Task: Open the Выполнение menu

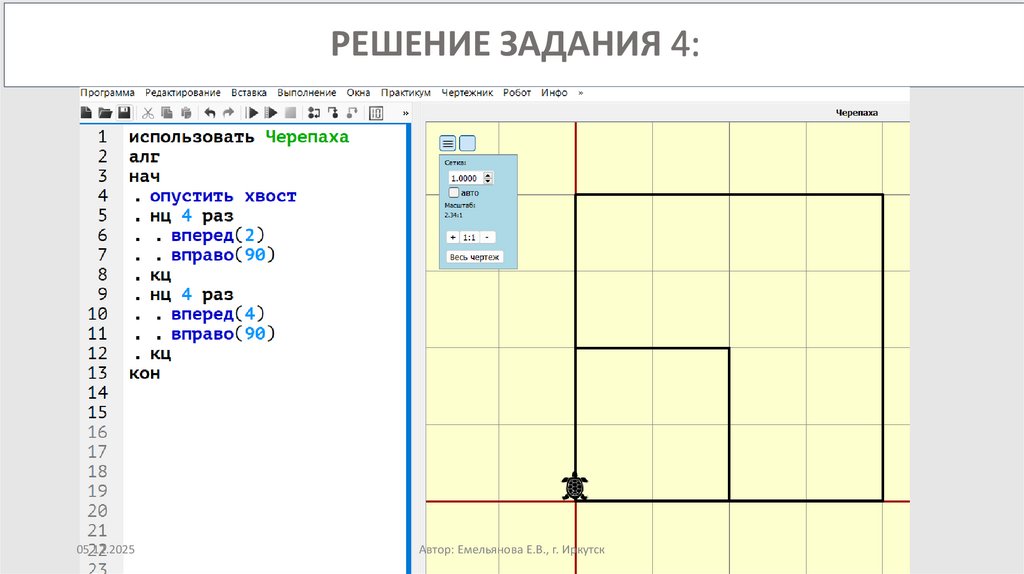Action: click(306, 93)
